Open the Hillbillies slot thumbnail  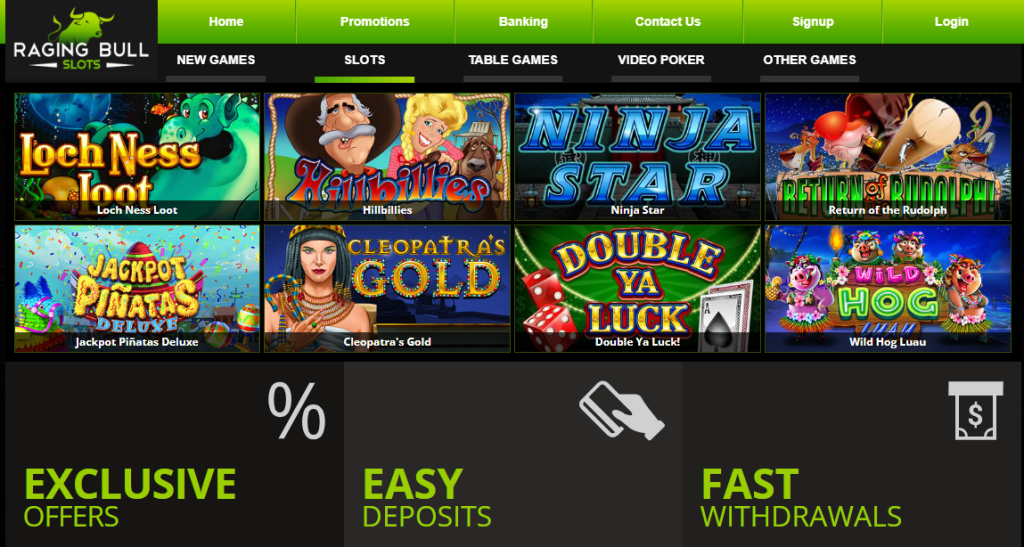coord(387,157)
